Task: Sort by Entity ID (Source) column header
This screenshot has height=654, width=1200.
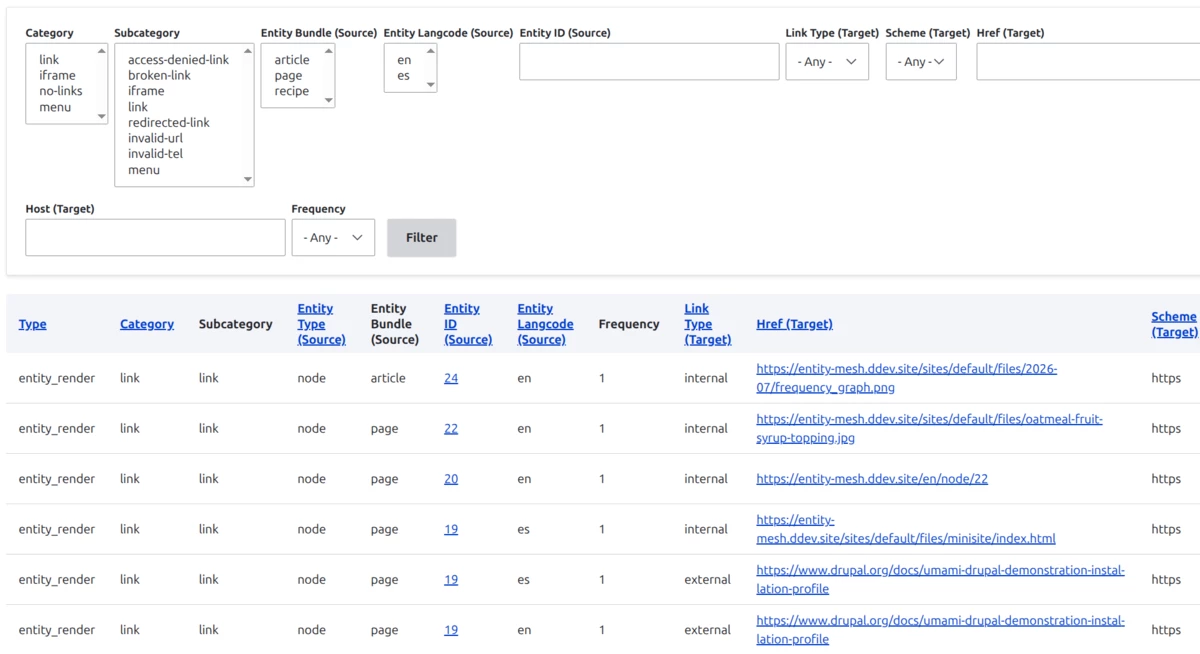Action: pos(468,324)
